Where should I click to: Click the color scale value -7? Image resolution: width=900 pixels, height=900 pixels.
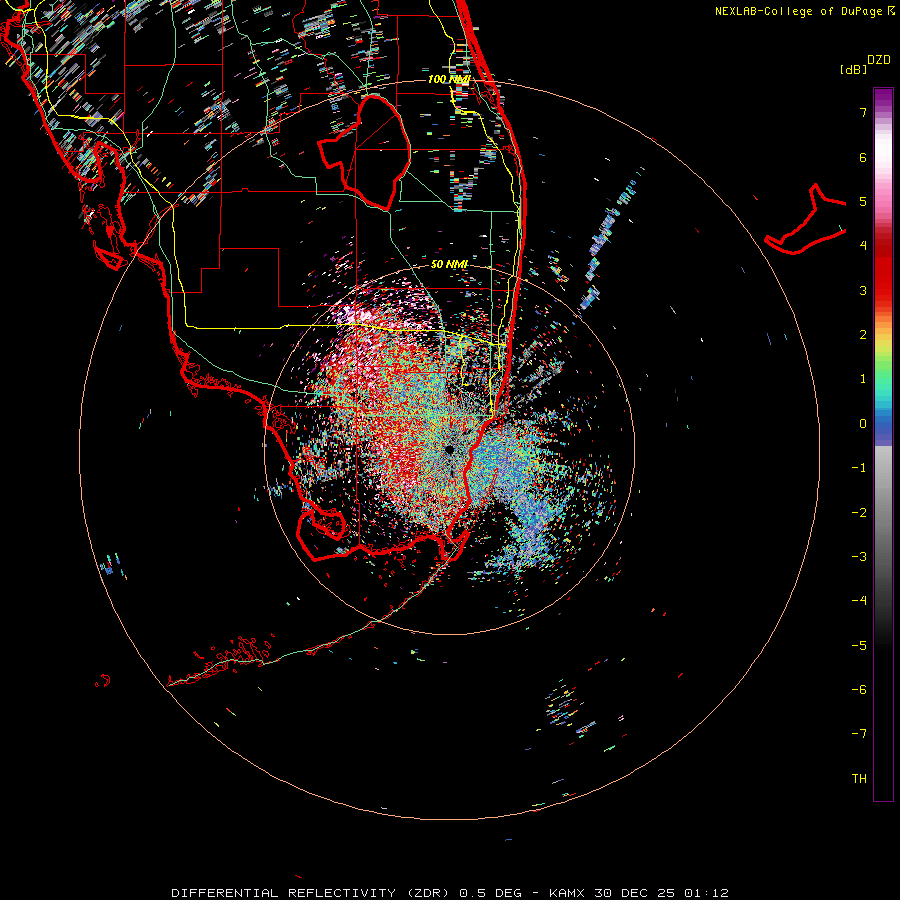(x=859, y=734)
